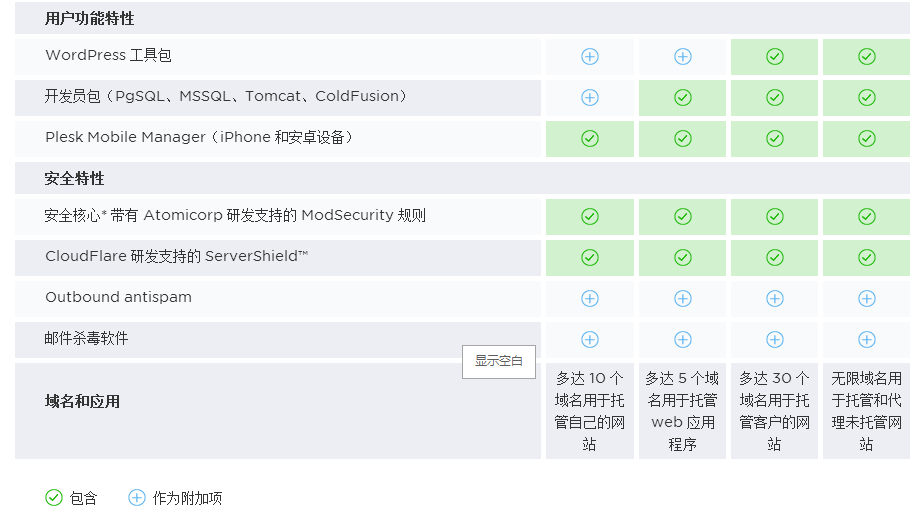Click plus icon for 邮件杀毒软件 second column
Image resolution: width=916 pixels, height=513 pixels.
tap(682, 339)
